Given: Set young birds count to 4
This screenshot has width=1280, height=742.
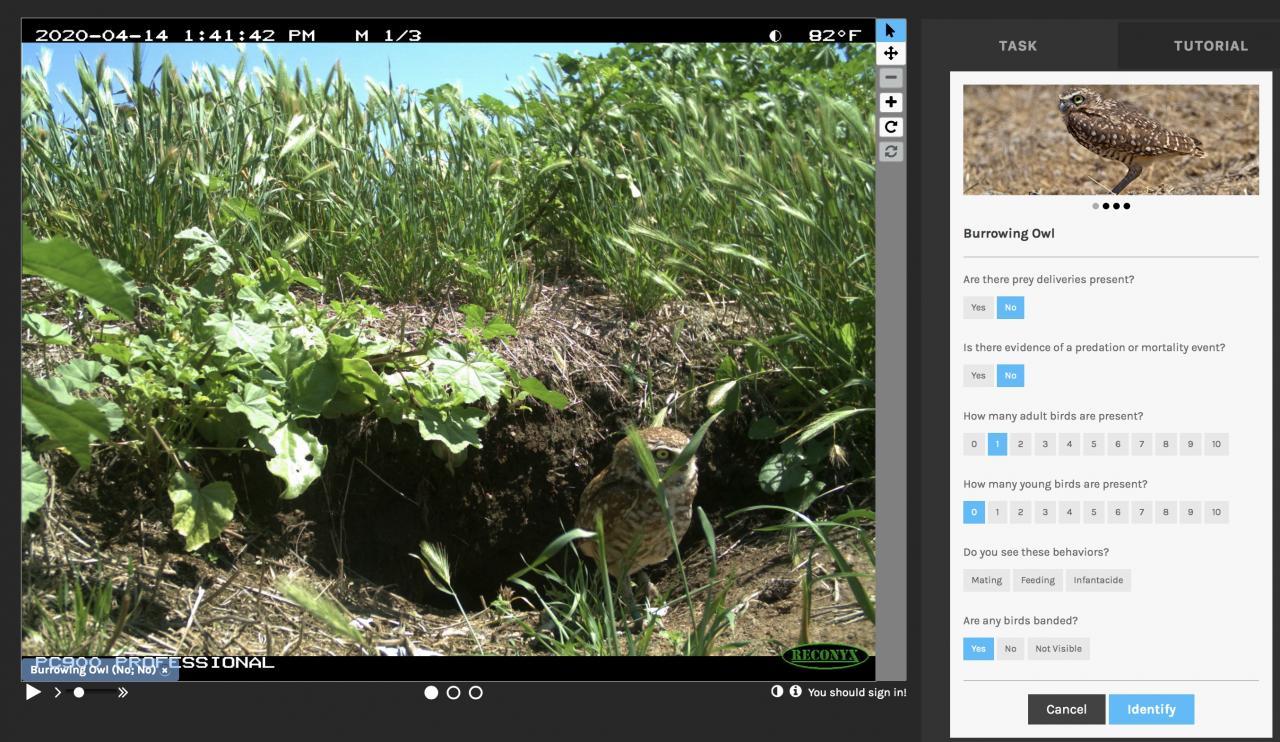Looking at the screenshot, I should [1069, 512].
